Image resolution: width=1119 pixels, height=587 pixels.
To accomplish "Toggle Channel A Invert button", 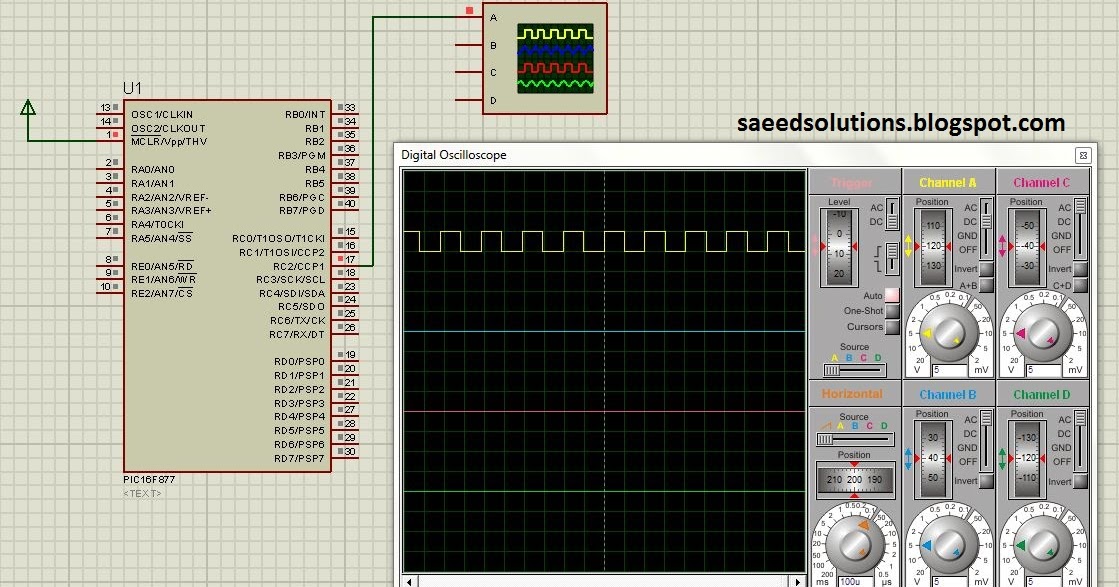I will pos(986,269).
